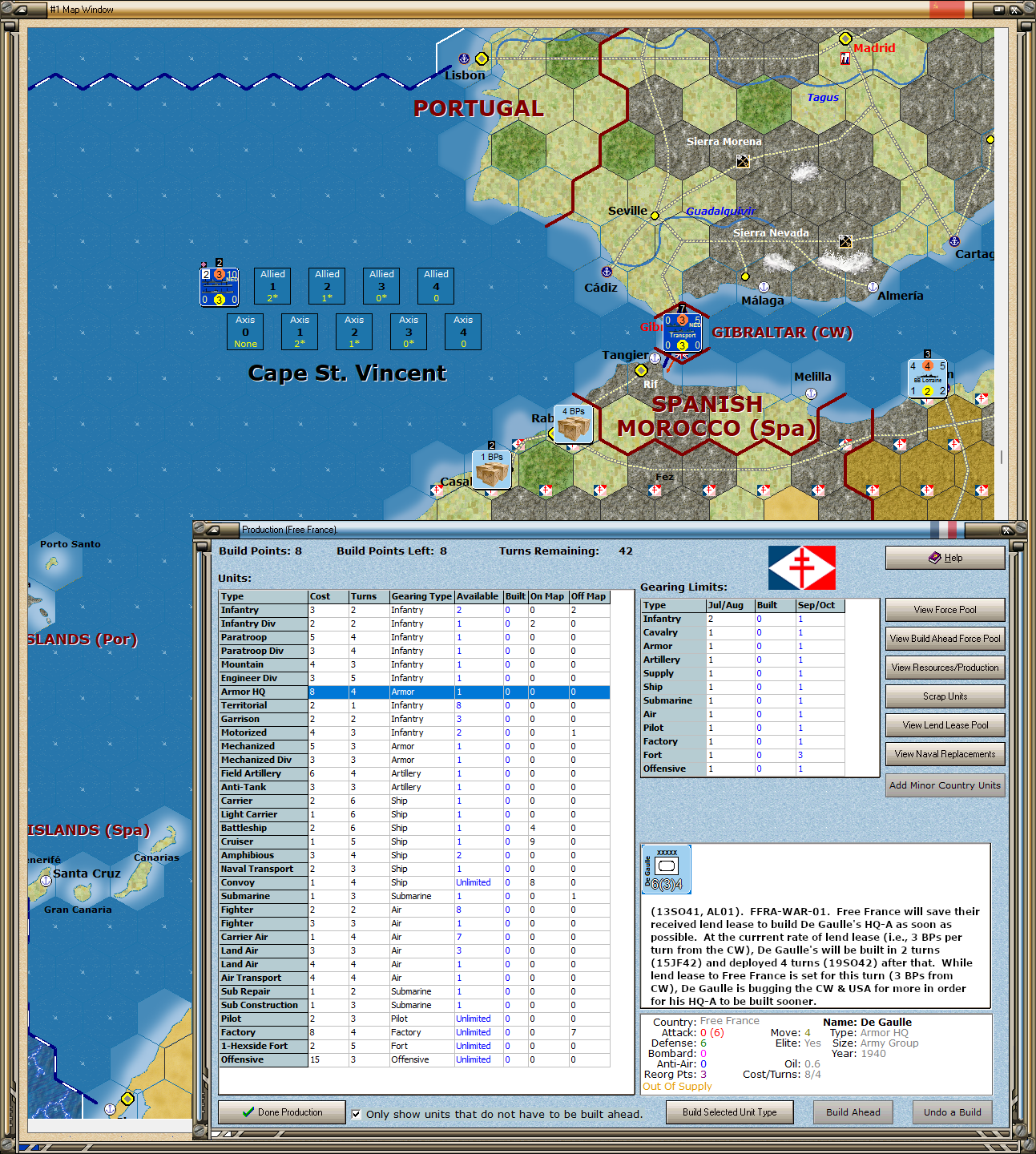Select the Melilla port icon
Image resolution: width=1036 pixels, height=1154 pixels.
[811, 393]
